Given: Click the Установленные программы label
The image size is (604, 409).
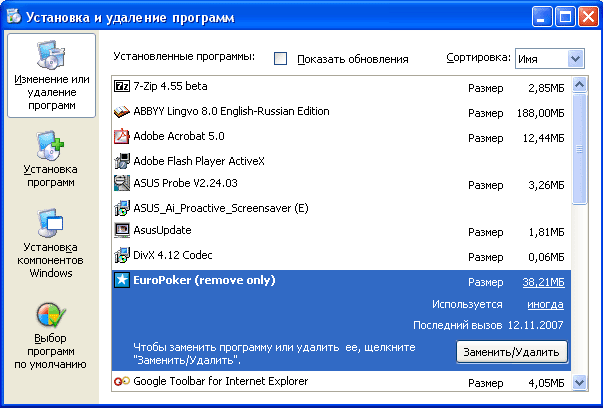Looking at the screenshot, I should pyautogui.click(x=184, y=57).
